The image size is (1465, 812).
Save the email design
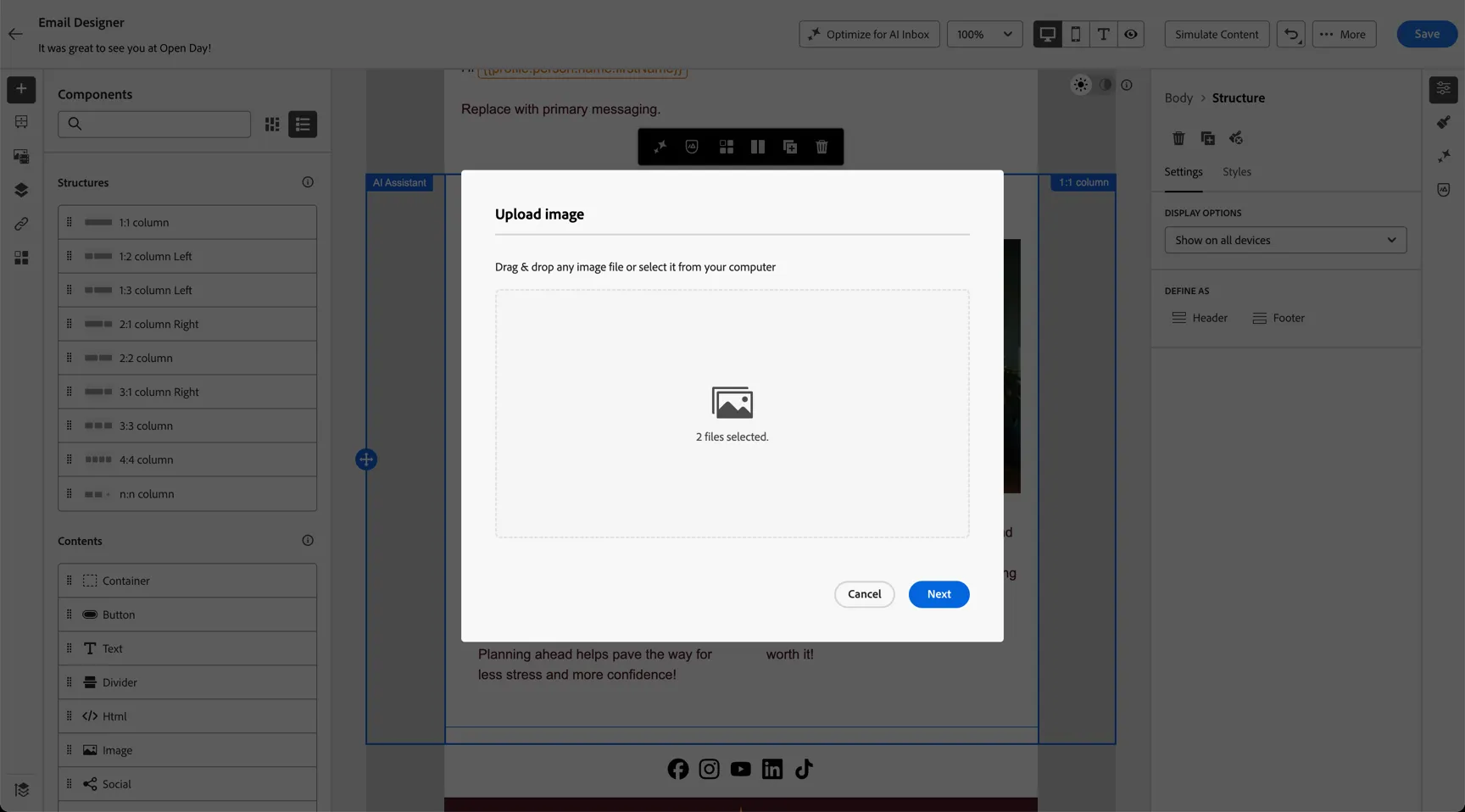1427,34
